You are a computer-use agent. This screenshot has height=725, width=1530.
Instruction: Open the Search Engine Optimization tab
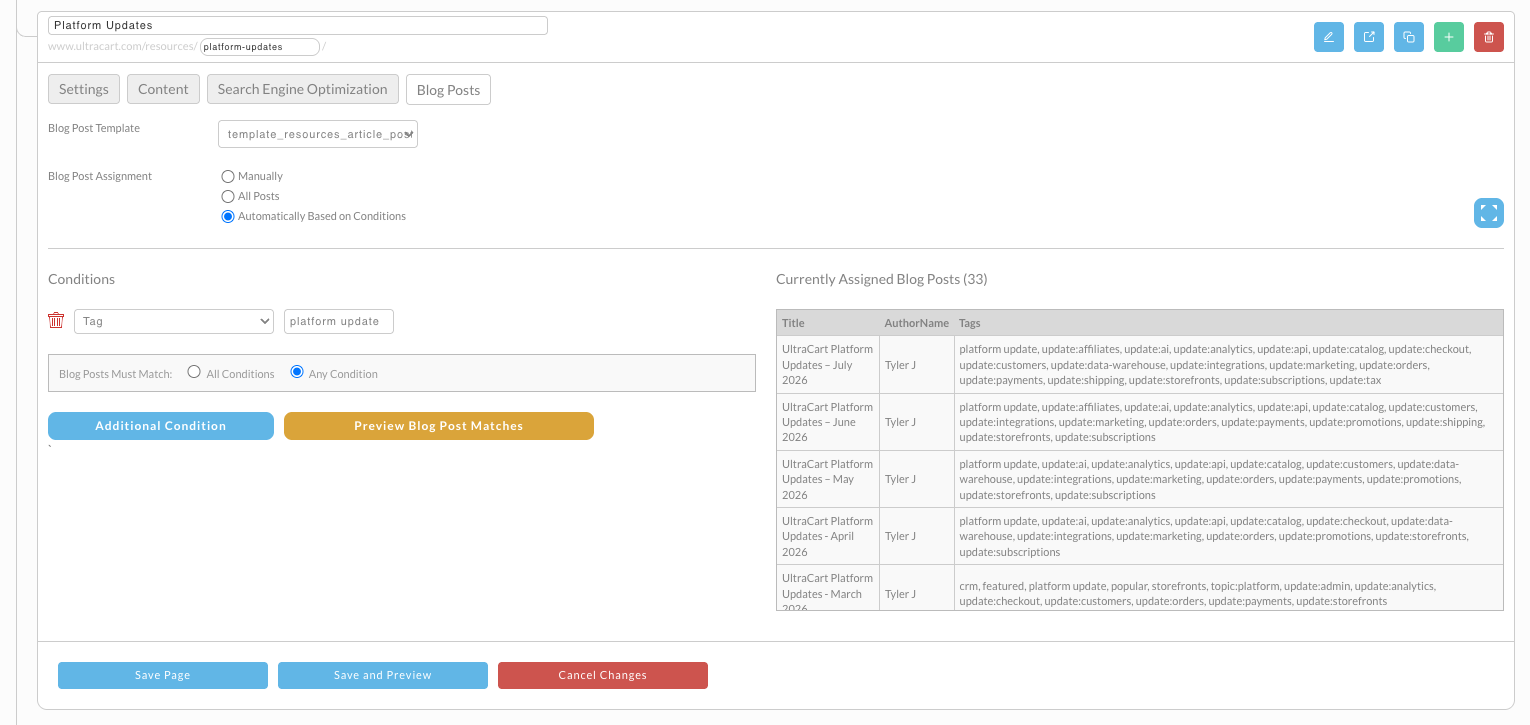302,89
